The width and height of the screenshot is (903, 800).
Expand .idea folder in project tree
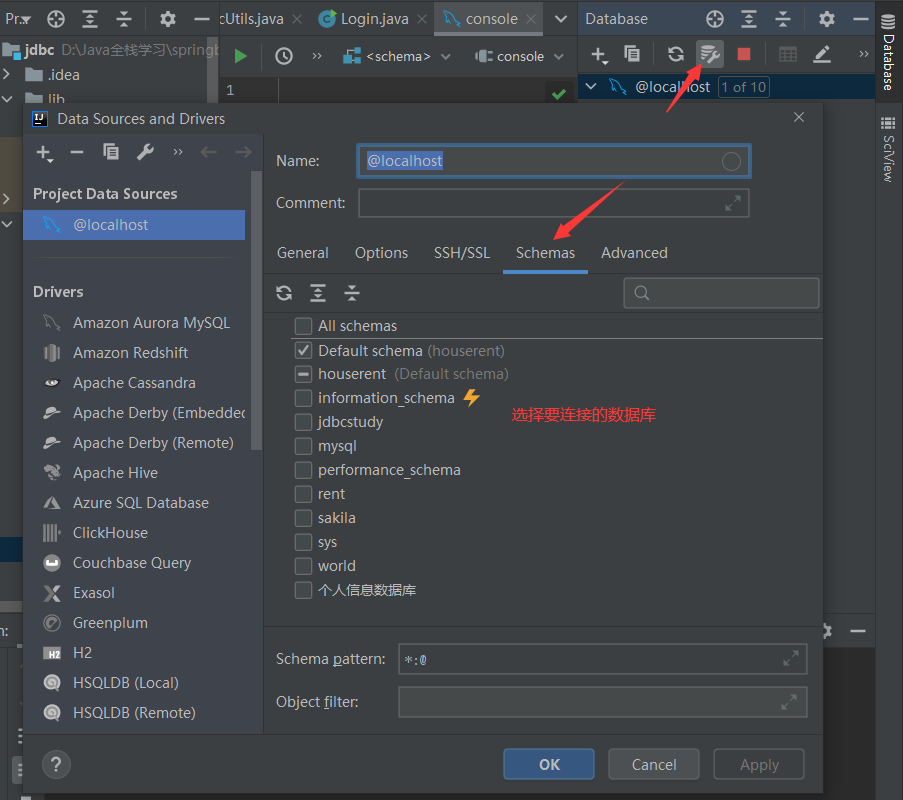6,74
